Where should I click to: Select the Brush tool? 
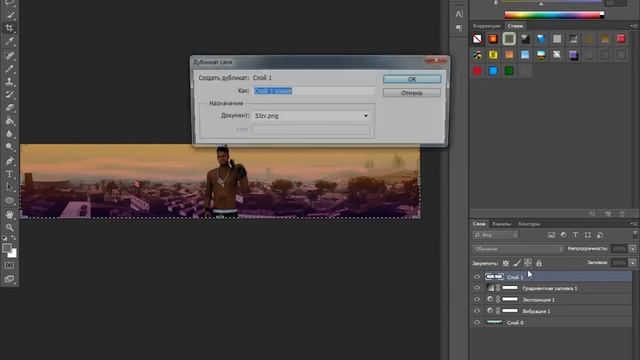click(10, 68)
